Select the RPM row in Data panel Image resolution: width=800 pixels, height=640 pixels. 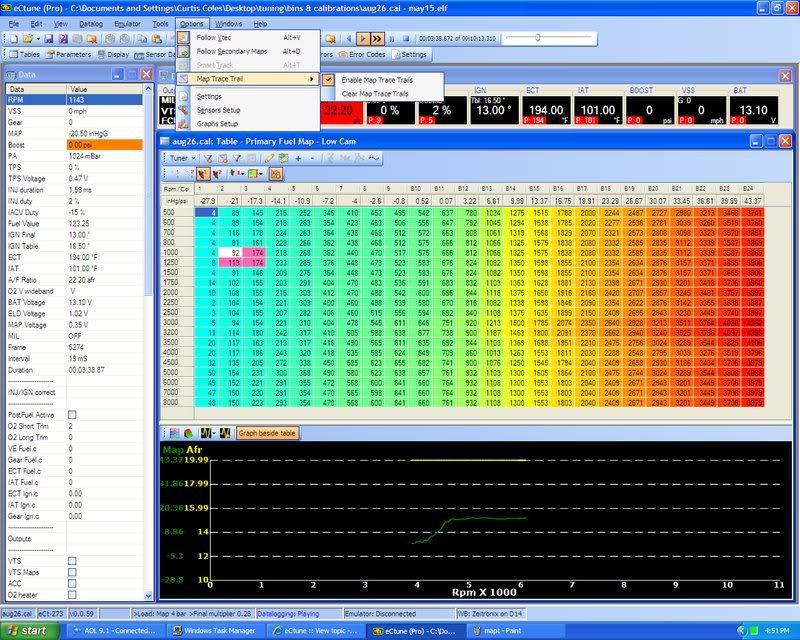point(74,100)
